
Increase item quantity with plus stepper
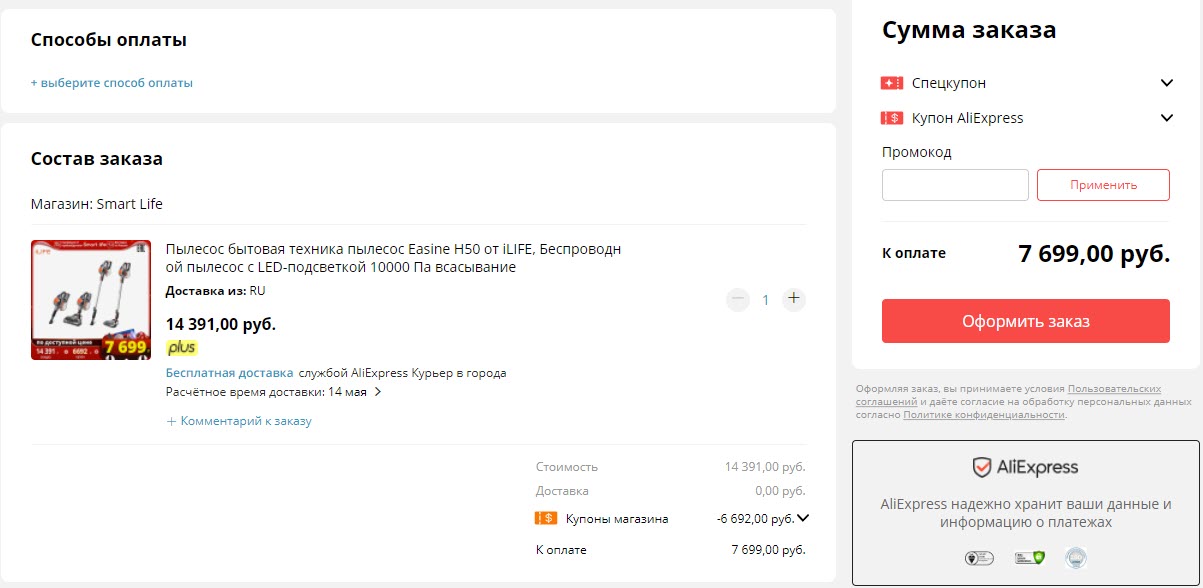[793, 298]
